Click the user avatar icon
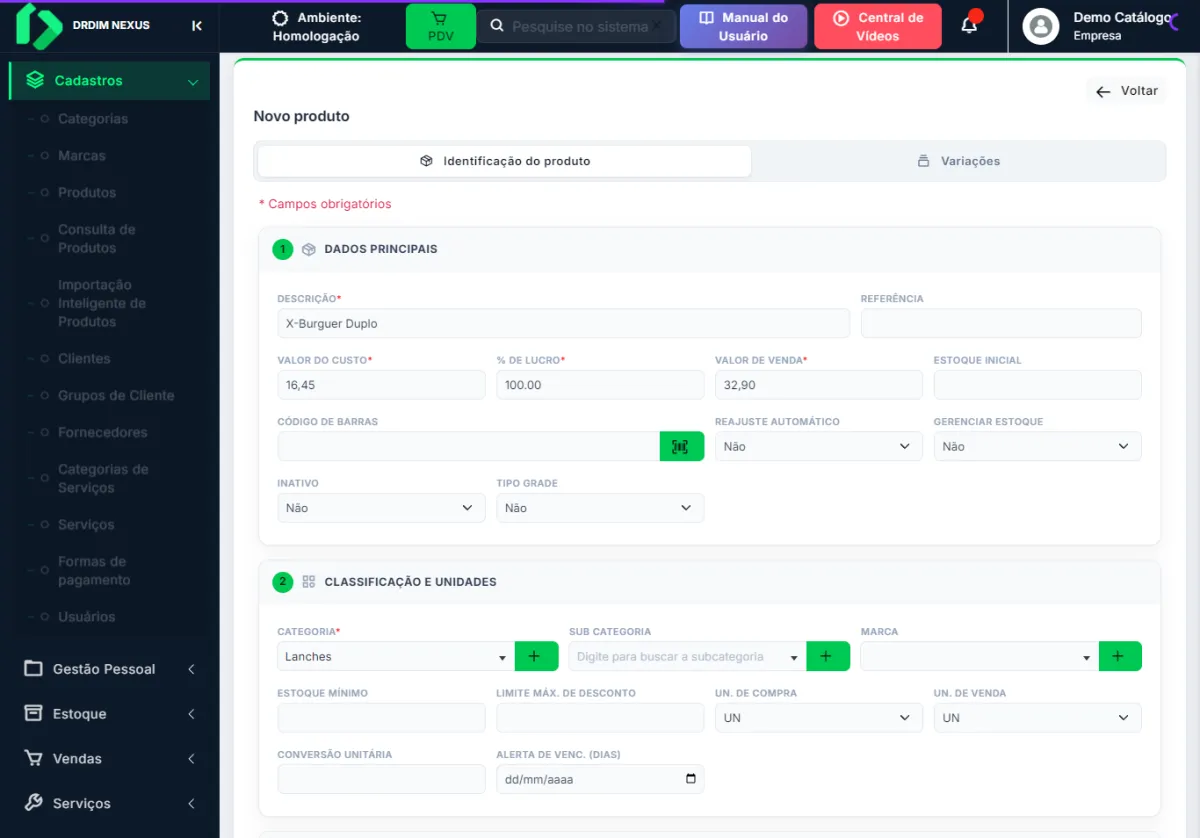This screenshot has height=838, width=1200. (x=1041, y=26)
